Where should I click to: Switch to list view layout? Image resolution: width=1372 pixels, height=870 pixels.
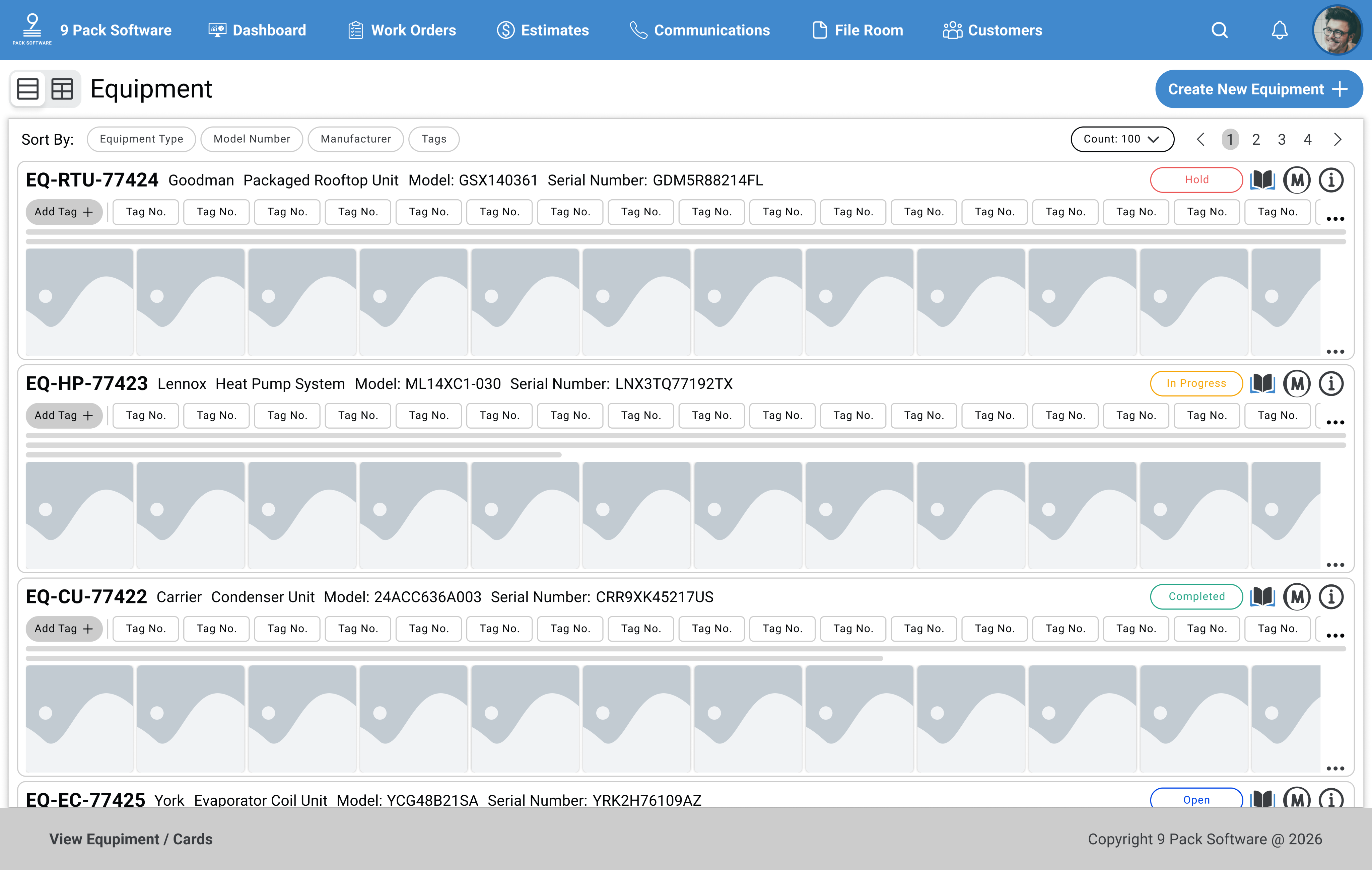click(x=28, y=89)
